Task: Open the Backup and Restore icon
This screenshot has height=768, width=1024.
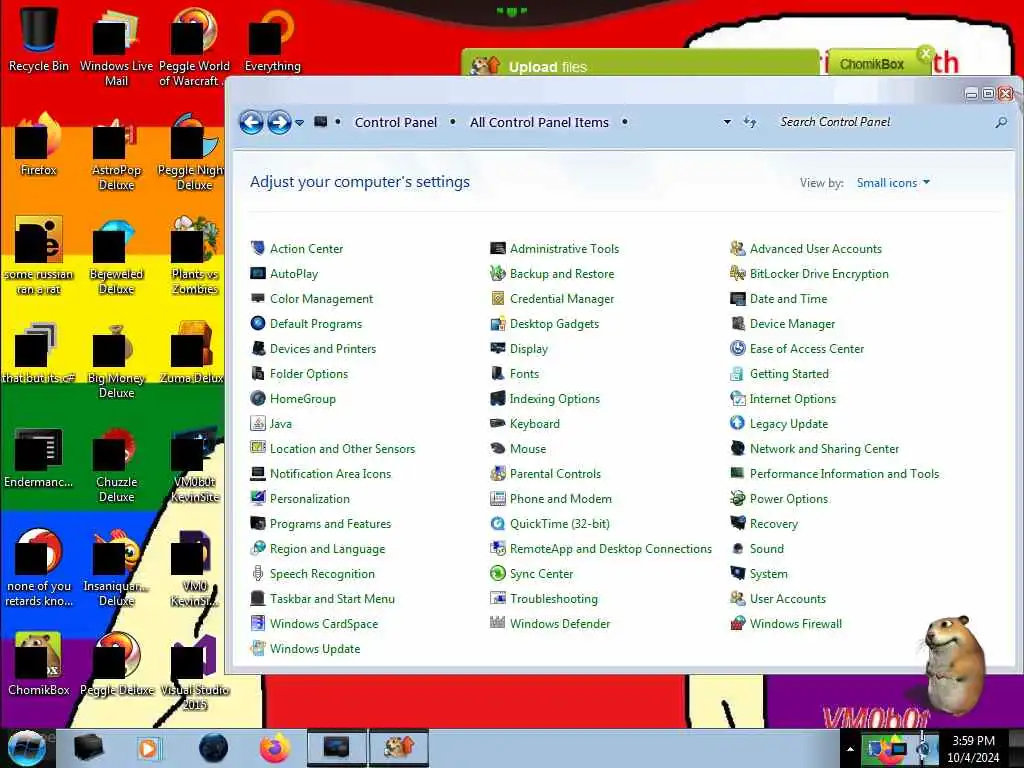Action: [x=498, y=273]
